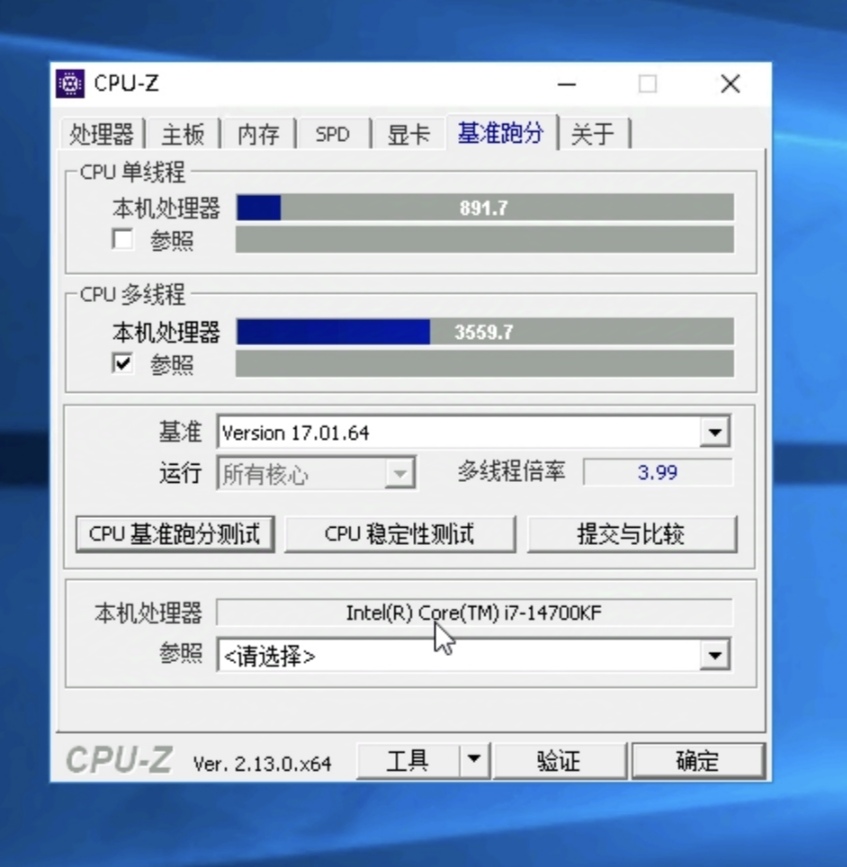
Task: Click the CPU-Z icon in the title bar
Action: tap(70, 84)
